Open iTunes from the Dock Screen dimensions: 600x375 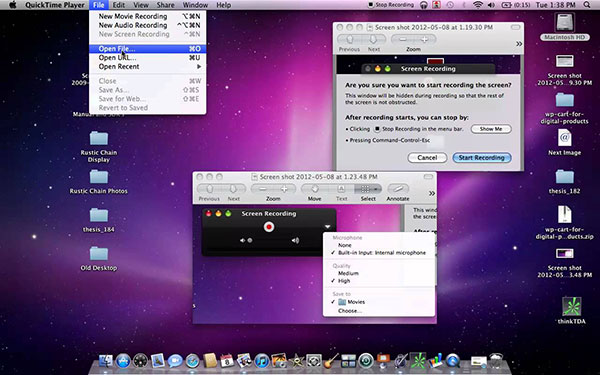pyautogui.click(x=262, y=360)
